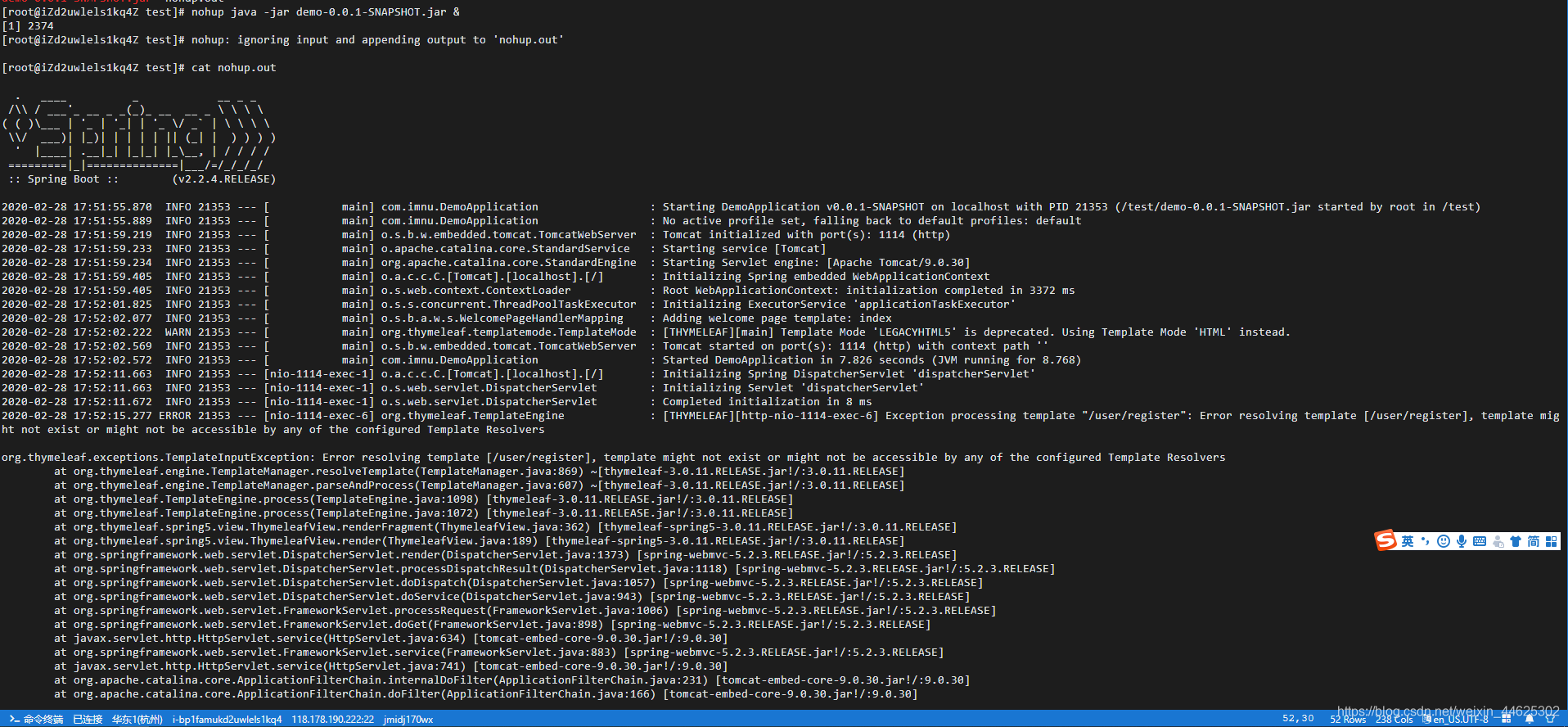The width and height of the screenshot is (1568, 727).
Task: Click the 'ApplicationFilterChain.java:166' stack trace line
Action: (x=486, y=694)
